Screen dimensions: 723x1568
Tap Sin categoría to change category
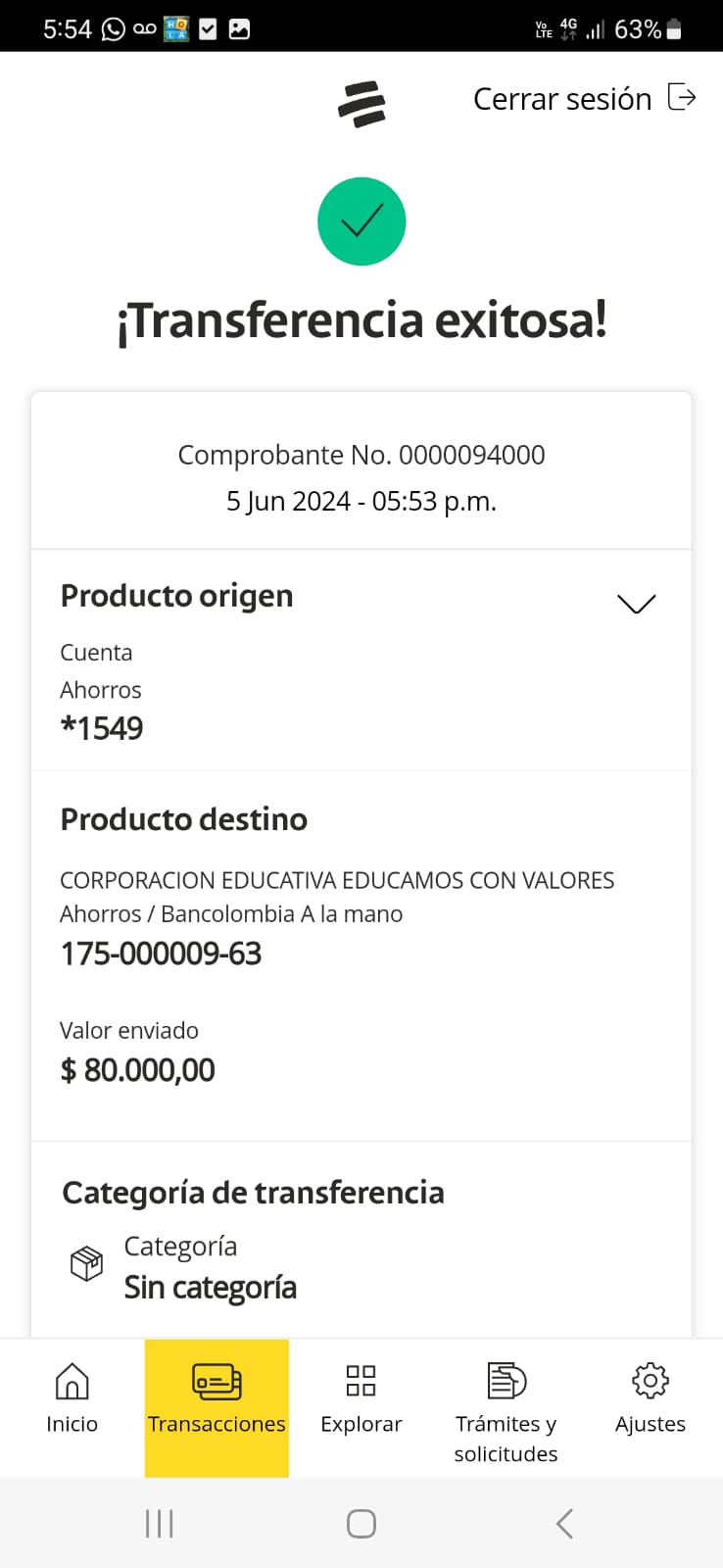click(x=210, y=1288)
